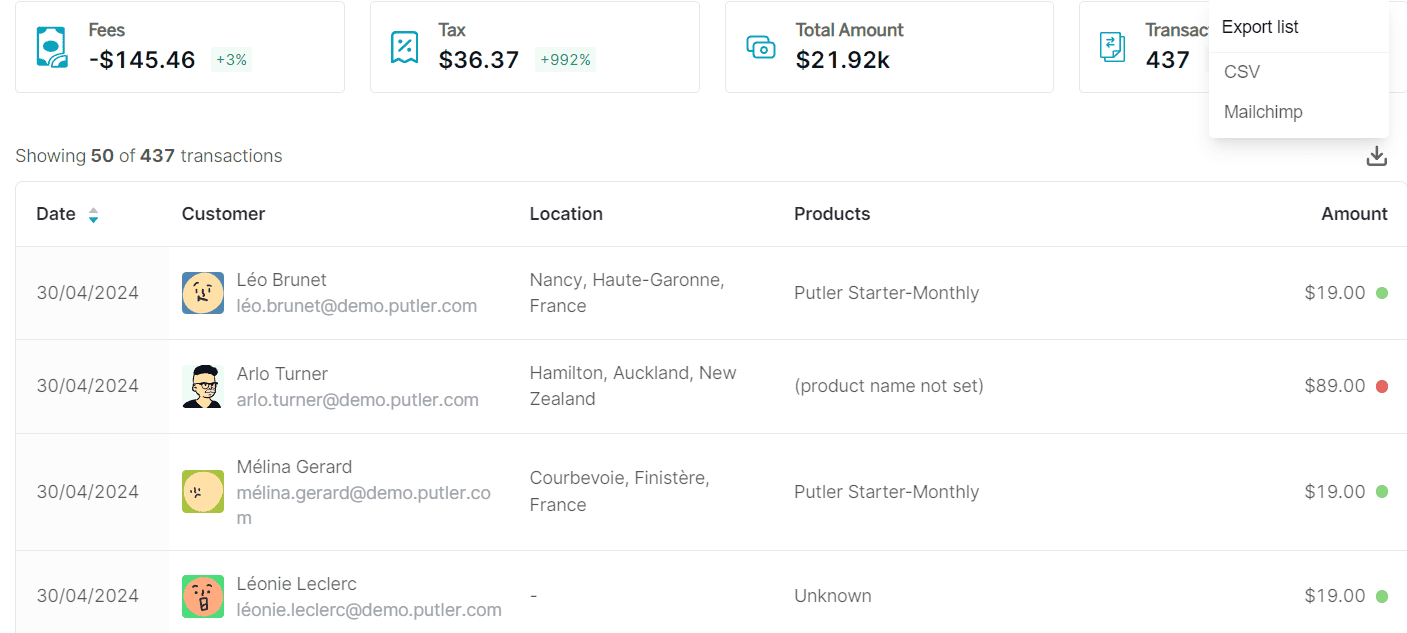Select CSV from the export menu
The width and height of the screenshot is (1407, 633).
point(1240,71)
